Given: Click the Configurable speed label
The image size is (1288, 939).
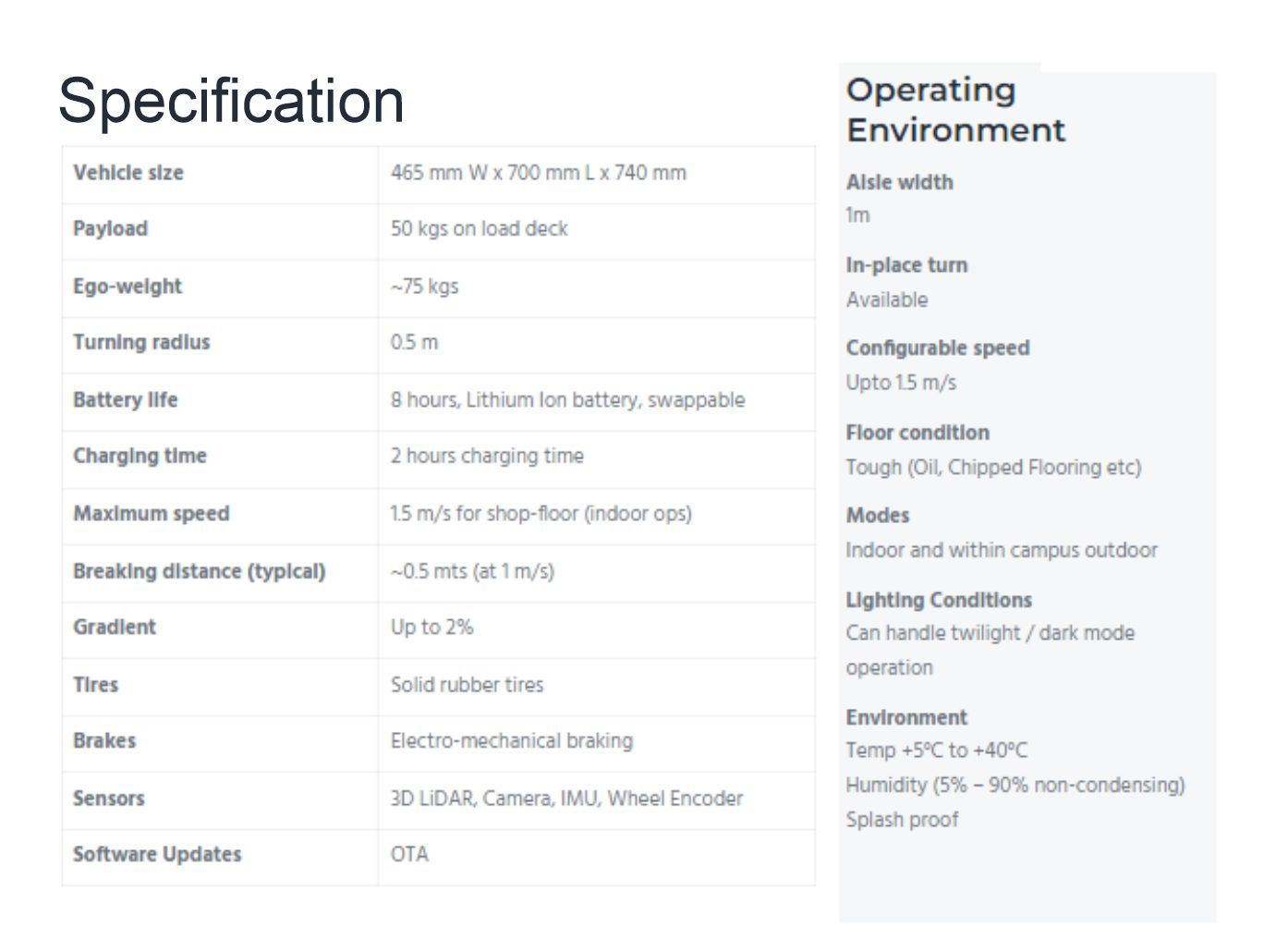Looking at the screenshot, I should (938, 348).
